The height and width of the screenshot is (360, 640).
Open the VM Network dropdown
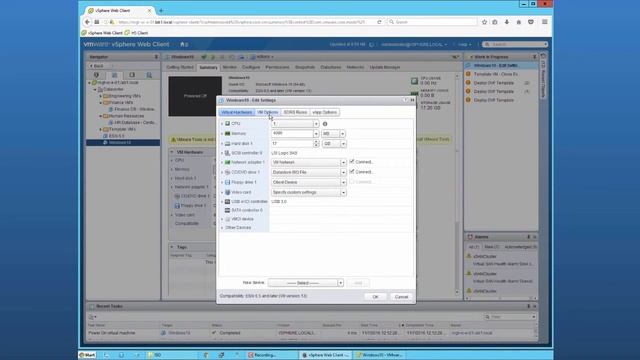(x=309, y=162)
